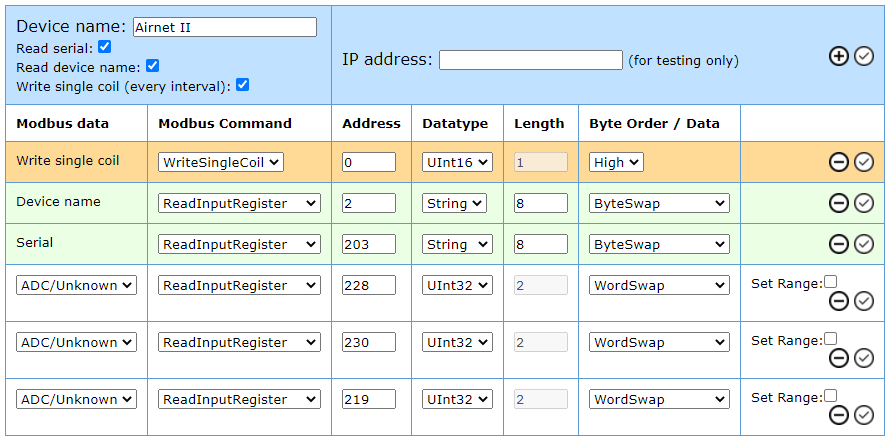
Task: Toggle the Read device name checkbox
Action: pos(152,66)
